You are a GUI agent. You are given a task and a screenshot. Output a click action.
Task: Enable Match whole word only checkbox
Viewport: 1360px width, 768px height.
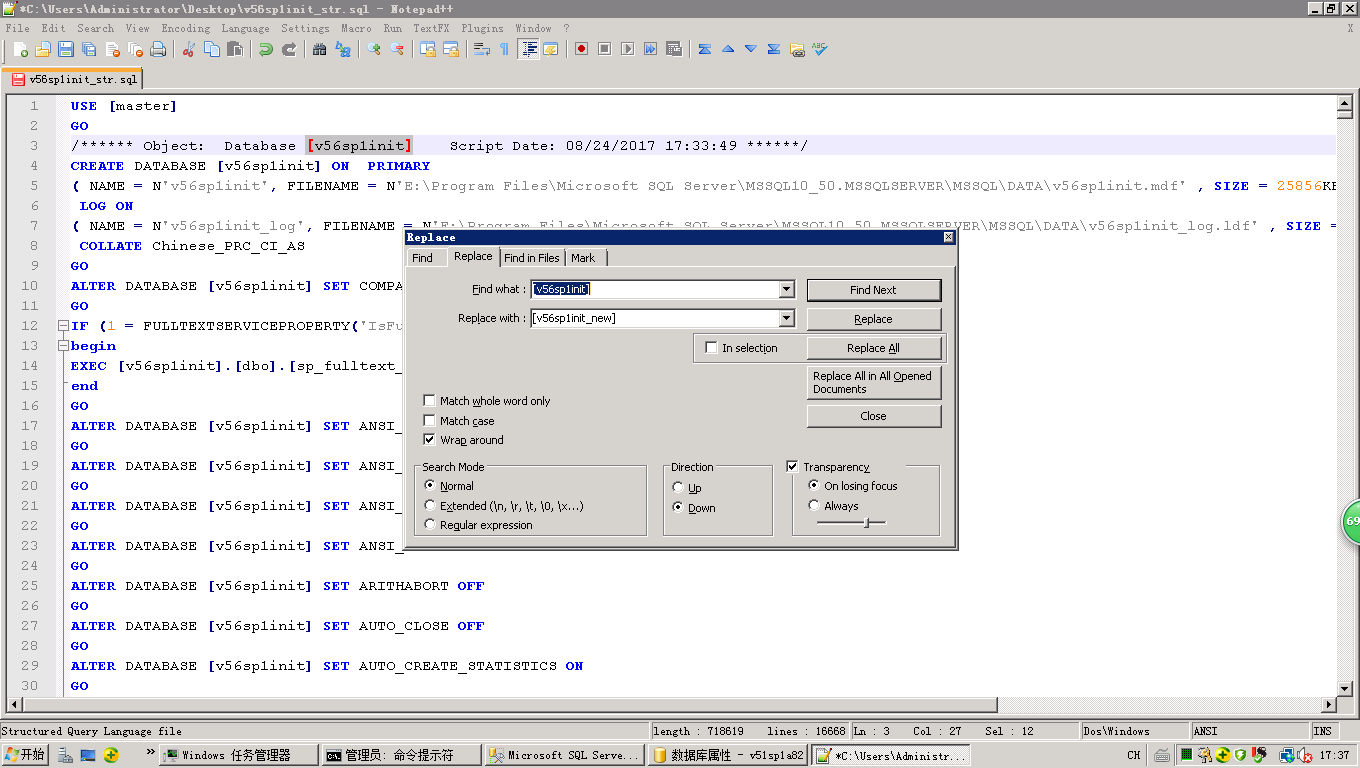[430, 401]
